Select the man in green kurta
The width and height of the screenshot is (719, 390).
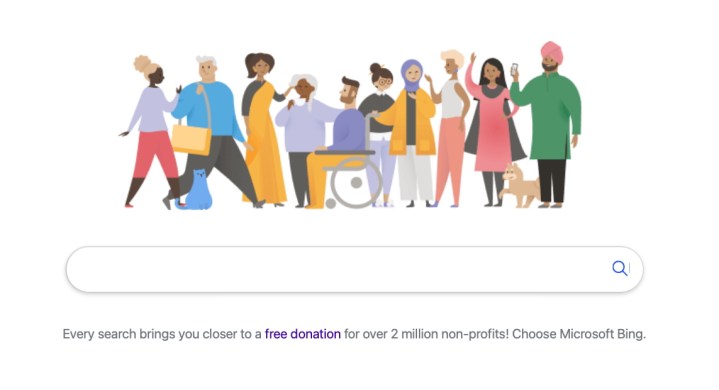(x=548, y=124)
